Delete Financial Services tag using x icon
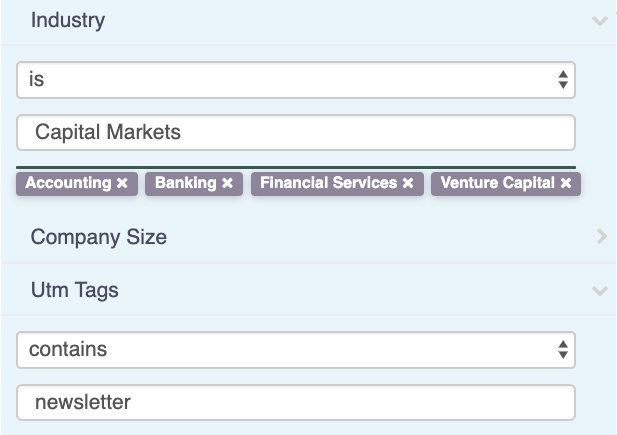 click(x=408, y=183)
